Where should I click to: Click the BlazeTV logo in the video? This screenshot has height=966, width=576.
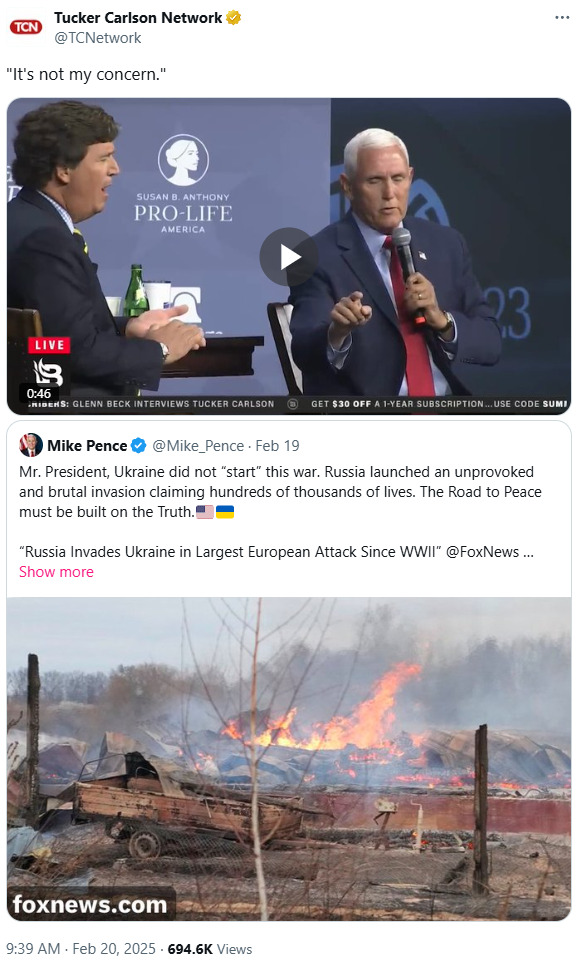coord(47,371)
